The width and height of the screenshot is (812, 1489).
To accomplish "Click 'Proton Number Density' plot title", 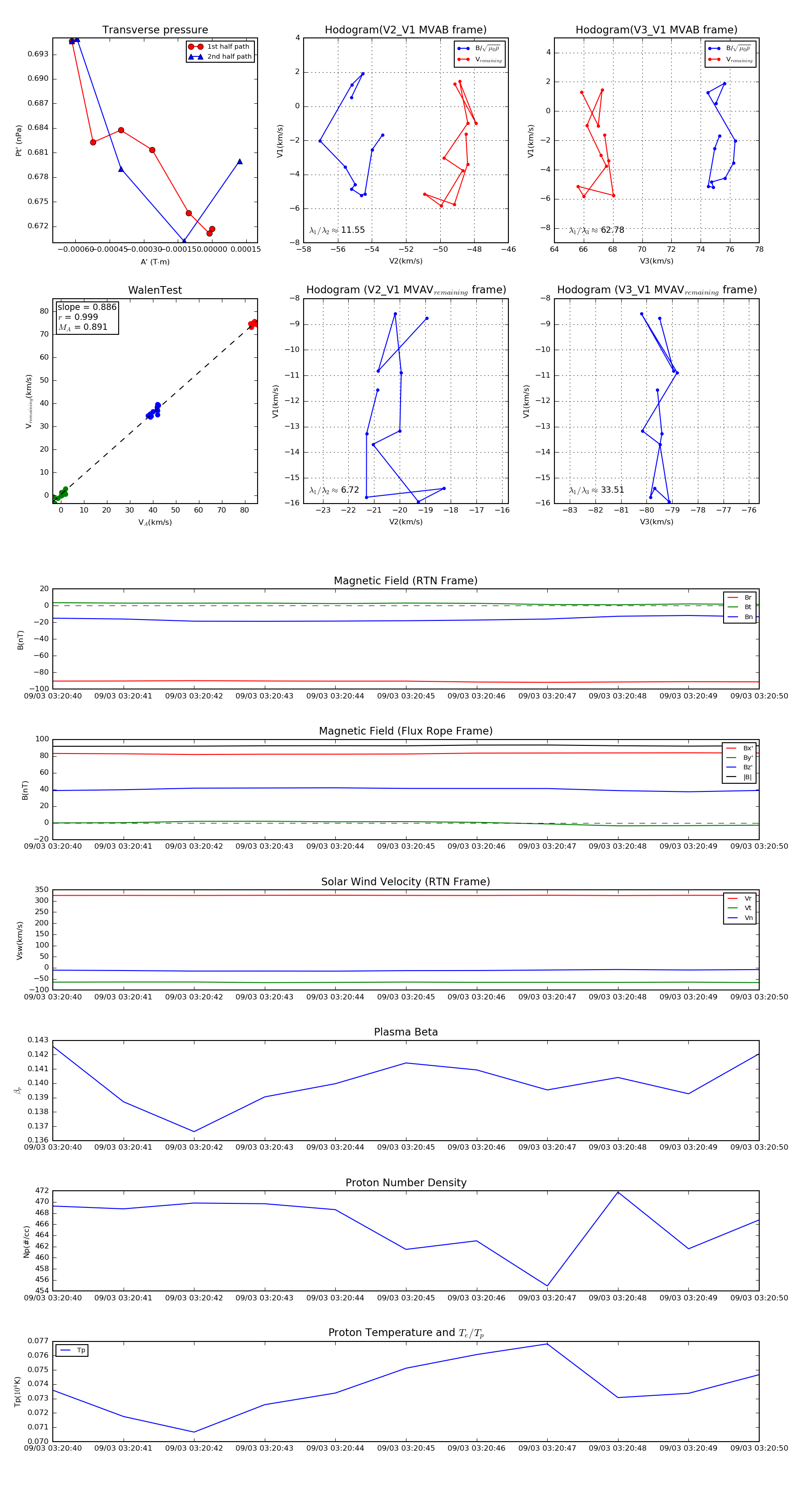I will coord(406,1183).
